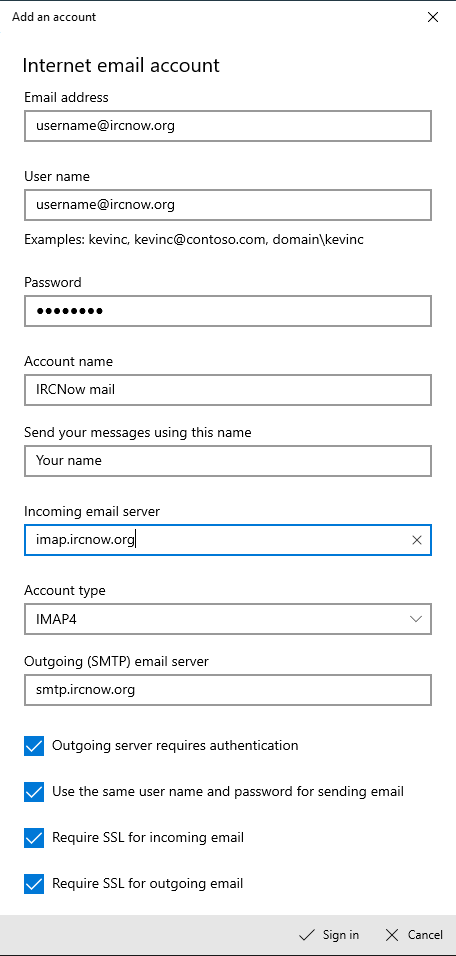Expand Account type using the chevron arrow
Image resolution: width=456 pixels, height=956 pixels.
click(416, 619)
